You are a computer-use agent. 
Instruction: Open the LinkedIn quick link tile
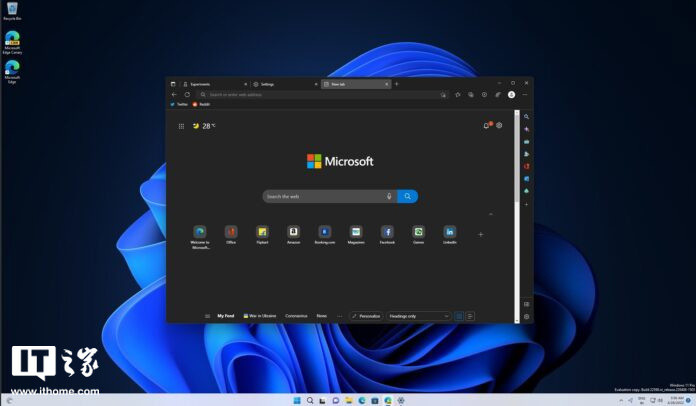450,235
